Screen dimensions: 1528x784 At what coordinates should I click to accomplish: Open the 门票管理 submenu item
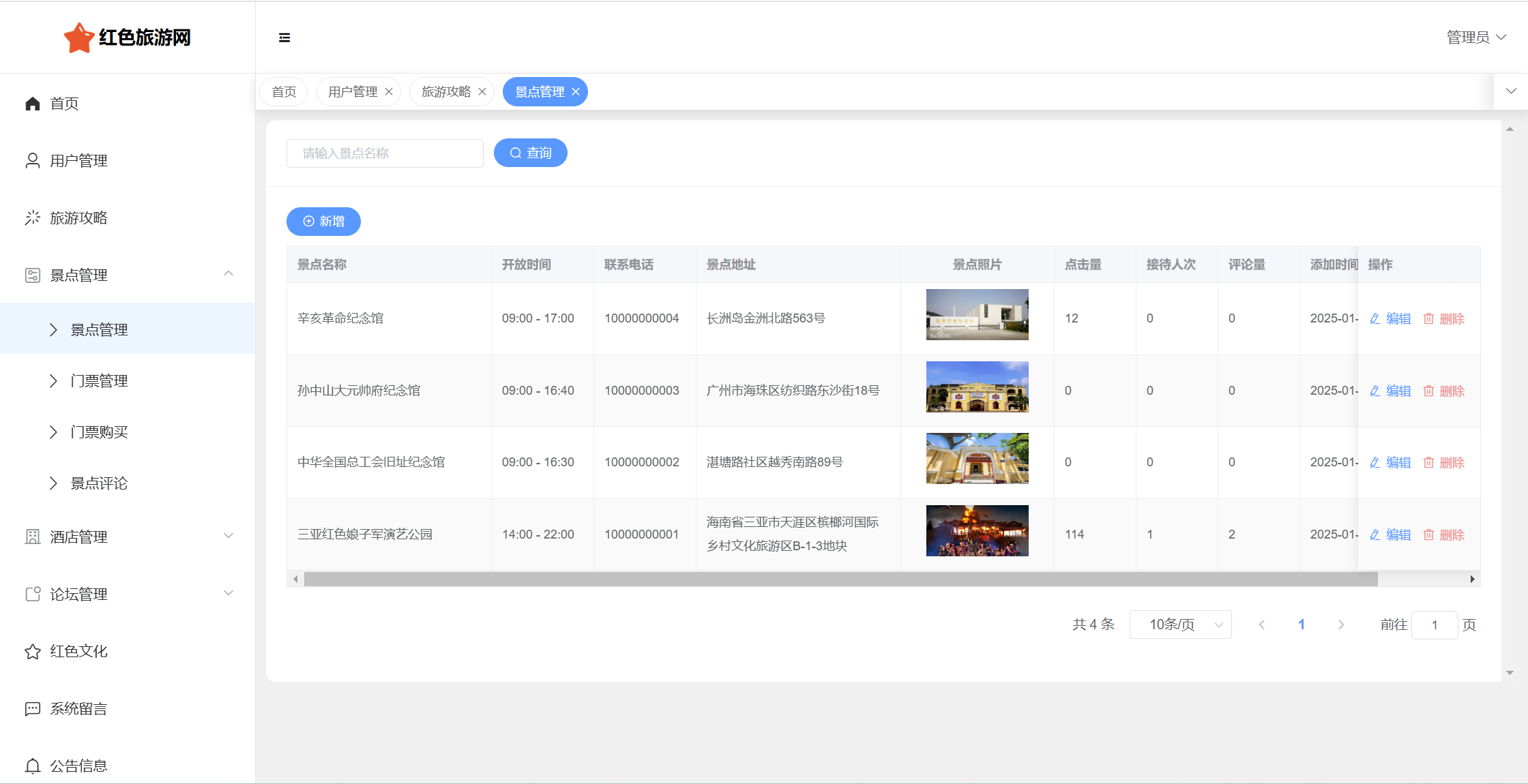point(100,381)
